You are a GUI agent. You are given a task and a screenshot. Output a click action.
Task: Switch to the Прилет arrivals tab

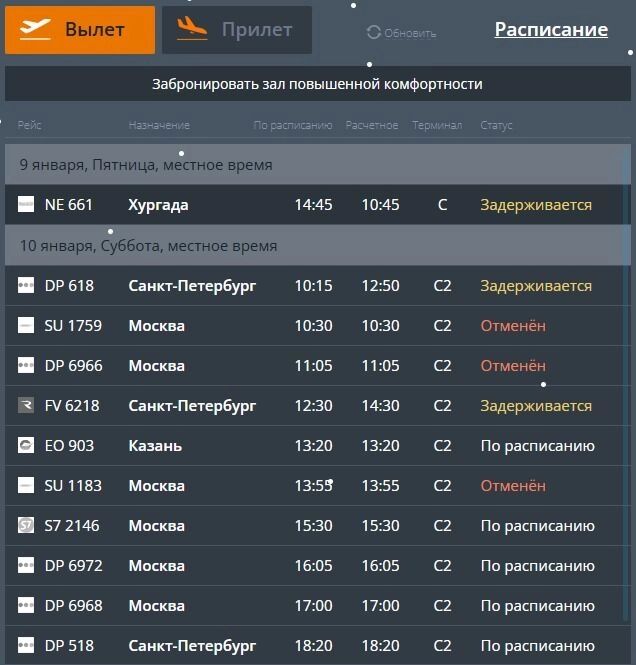pos(237,30)
